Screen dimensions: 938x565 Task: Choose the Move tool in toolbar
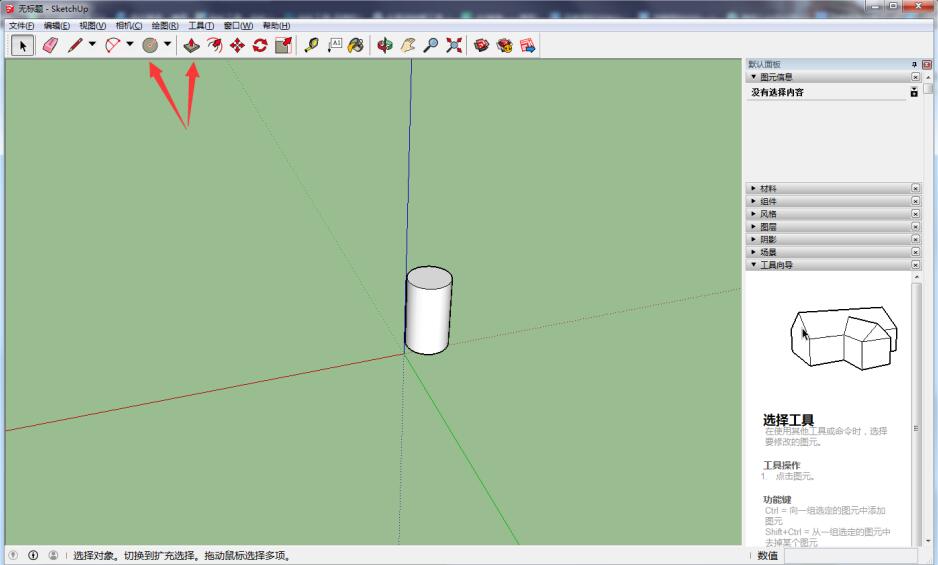(237, 45)
